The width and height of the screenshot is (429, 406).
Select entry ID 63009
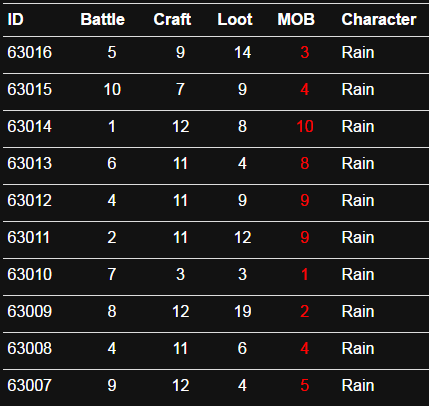pyautogui.click(x=30, y=311)
